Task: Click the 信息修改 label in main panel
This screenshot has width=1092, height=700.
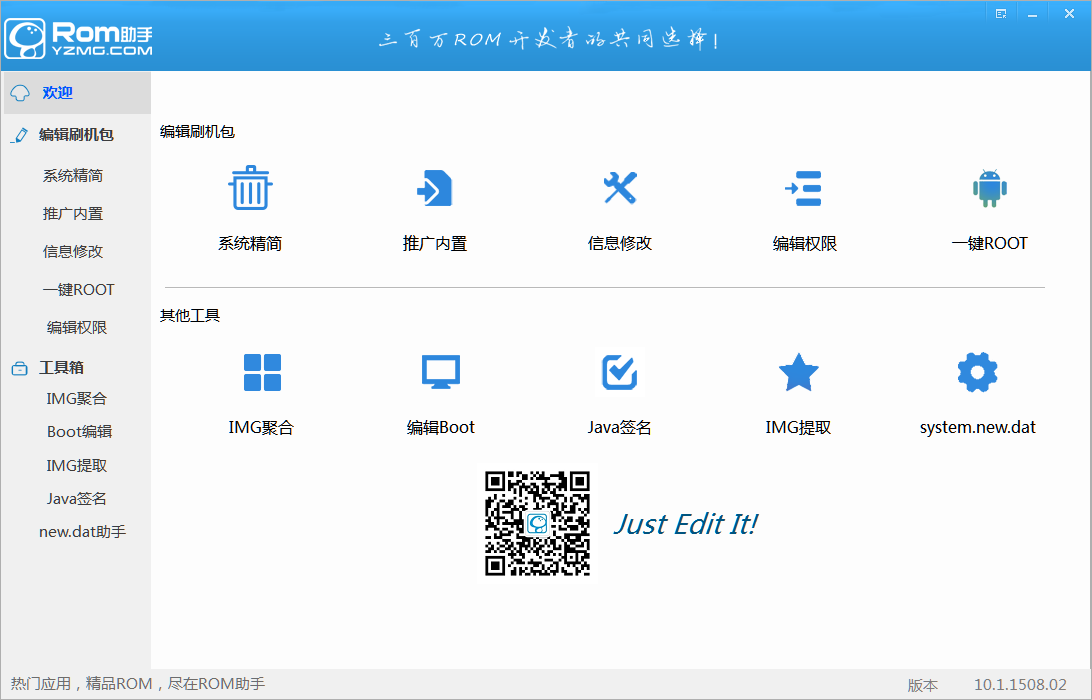Action: [x=620, y=244]
